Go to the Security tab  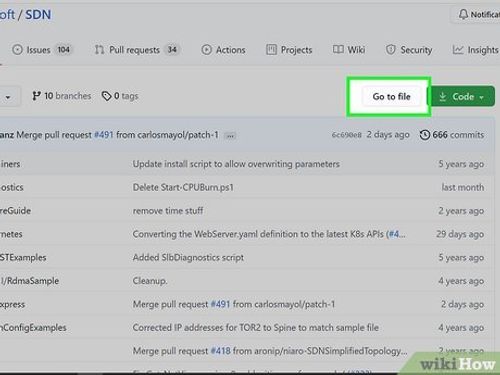(x=409, y=50)
